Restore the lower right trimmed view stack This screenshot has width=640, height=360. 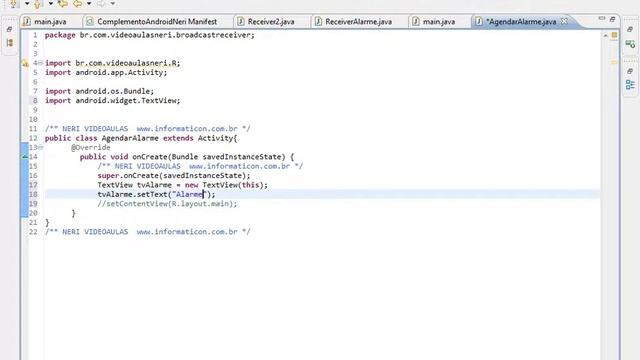(630, 71)
